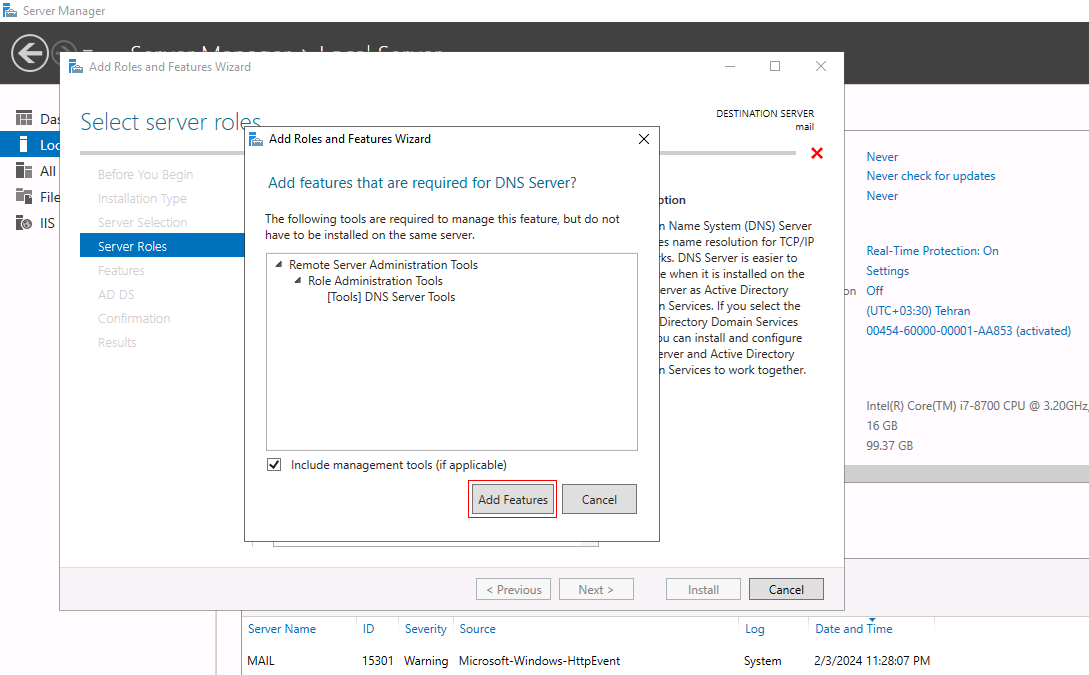The height and width of the screenshot is (675, 1089).
Task: Open the (UTC+03:30) Tehran time zone link
Action: (918, 310)
